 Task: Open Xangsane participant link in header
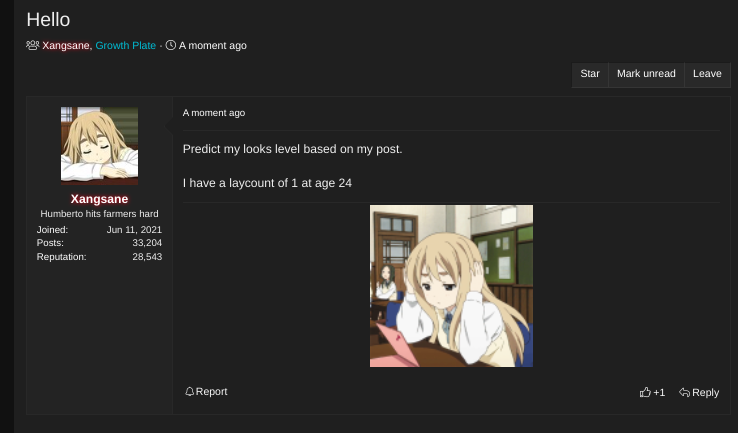(x=66, y=46)
